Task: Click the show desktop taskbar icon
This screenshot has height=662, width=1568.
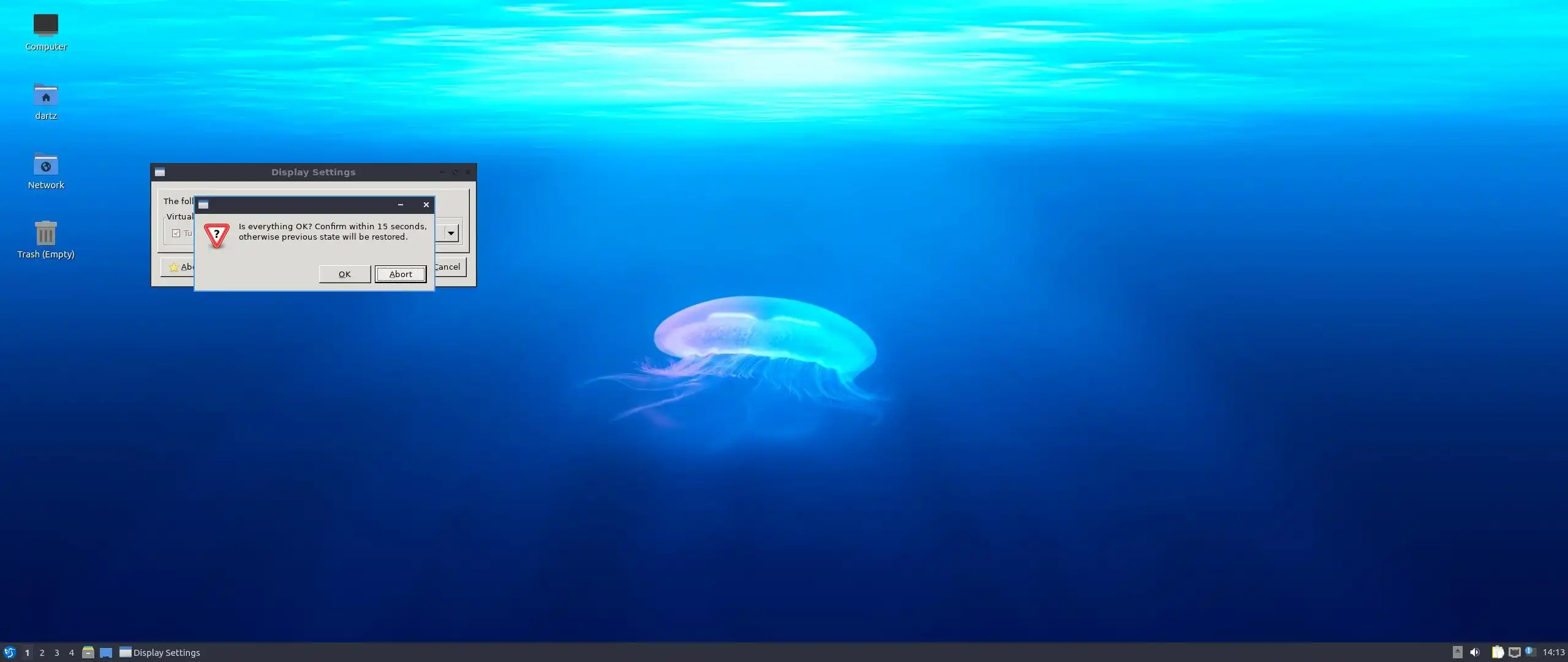Action: click(x=106, y=652)
